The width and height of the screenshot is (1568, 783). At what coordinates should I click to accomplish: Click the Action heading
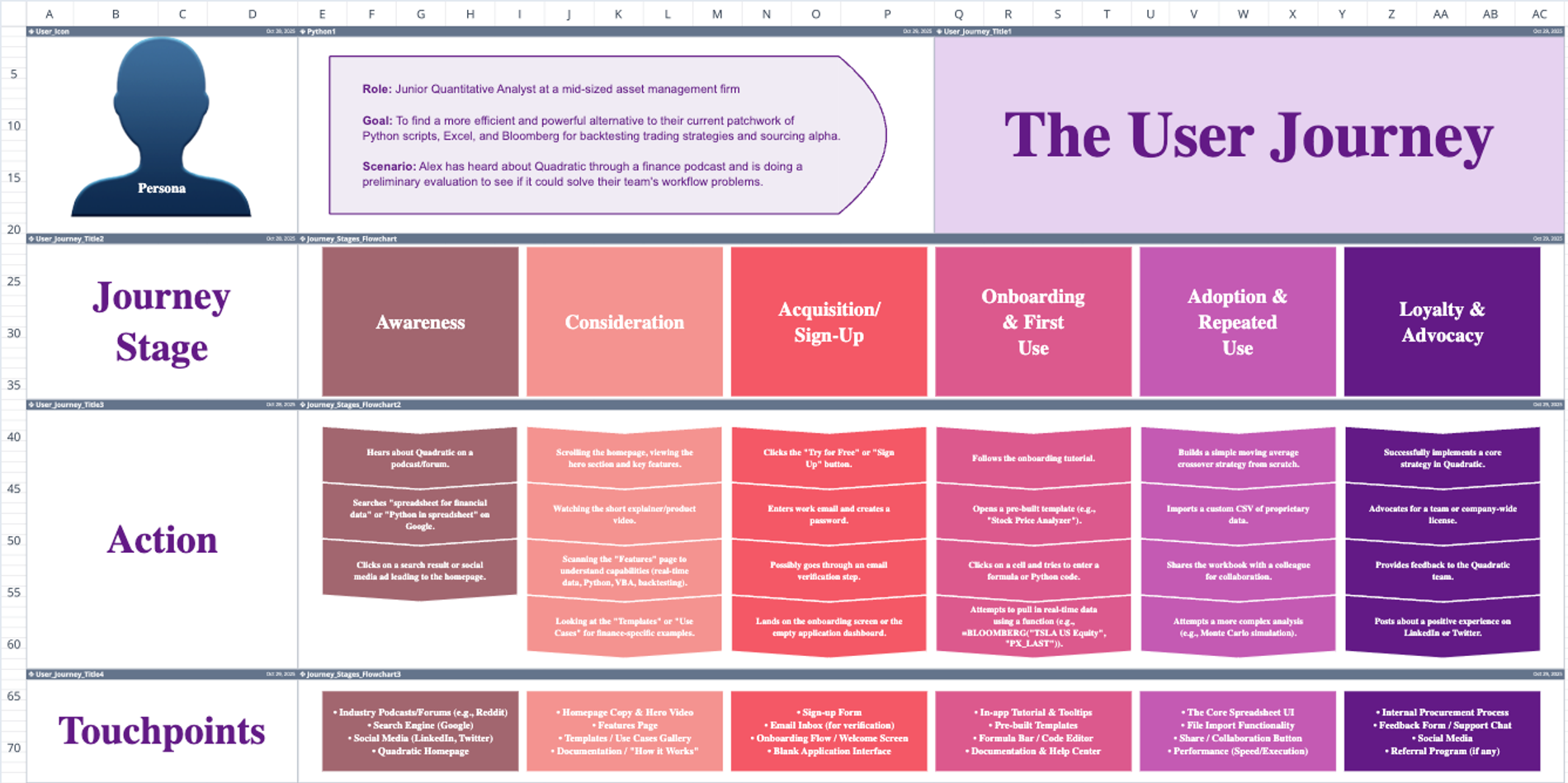click(162, 540)
